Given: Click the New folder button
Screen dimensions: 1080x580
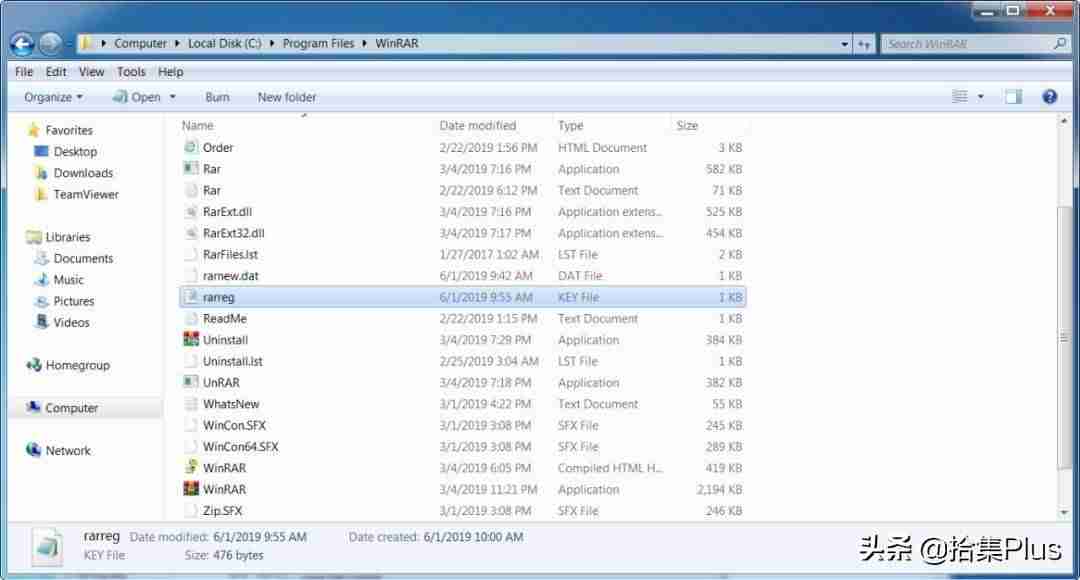Looking at the screenshot, I should [287, 97].
